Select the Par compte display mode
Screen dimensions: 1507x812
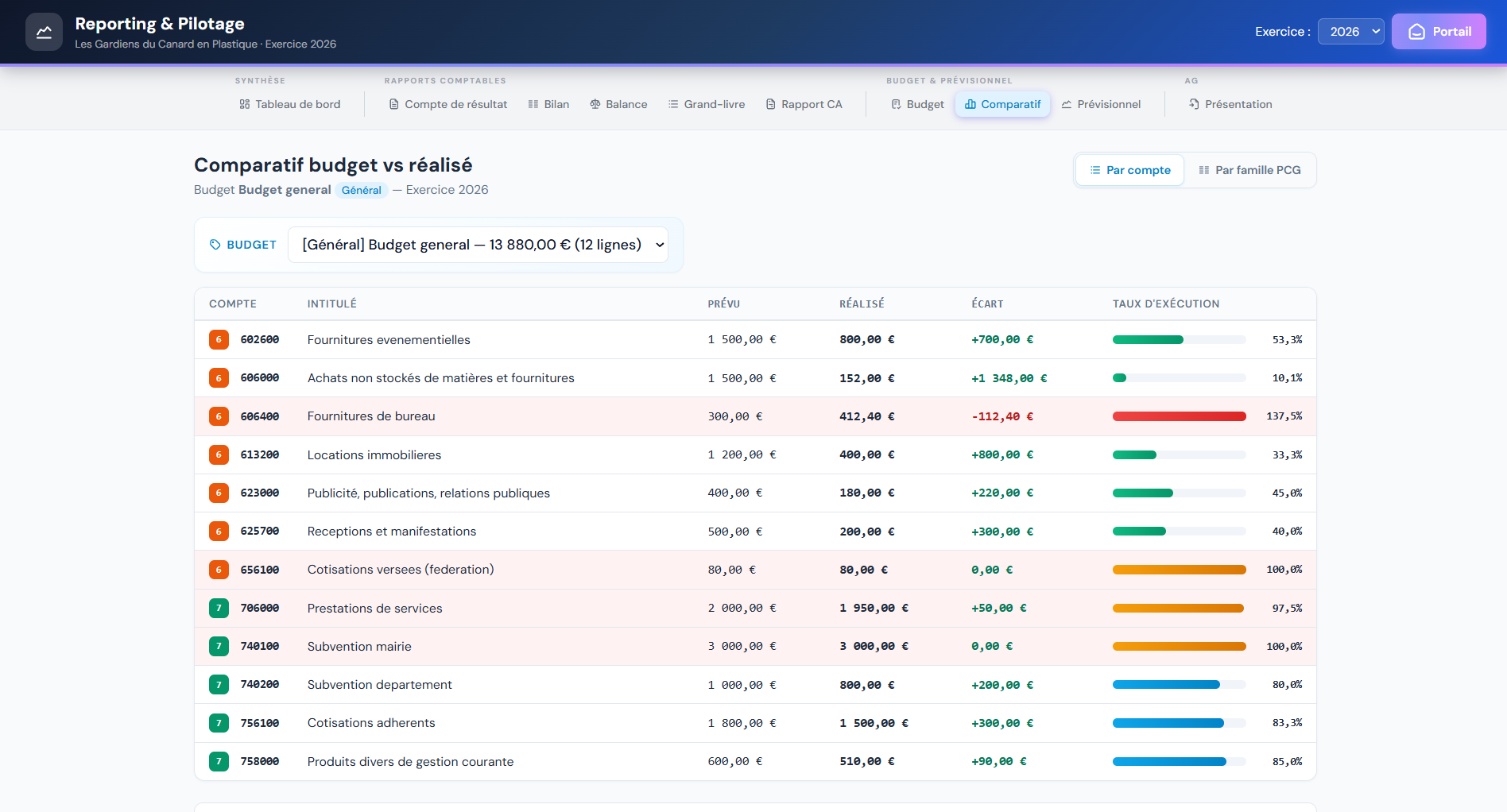pos(1129,169)
